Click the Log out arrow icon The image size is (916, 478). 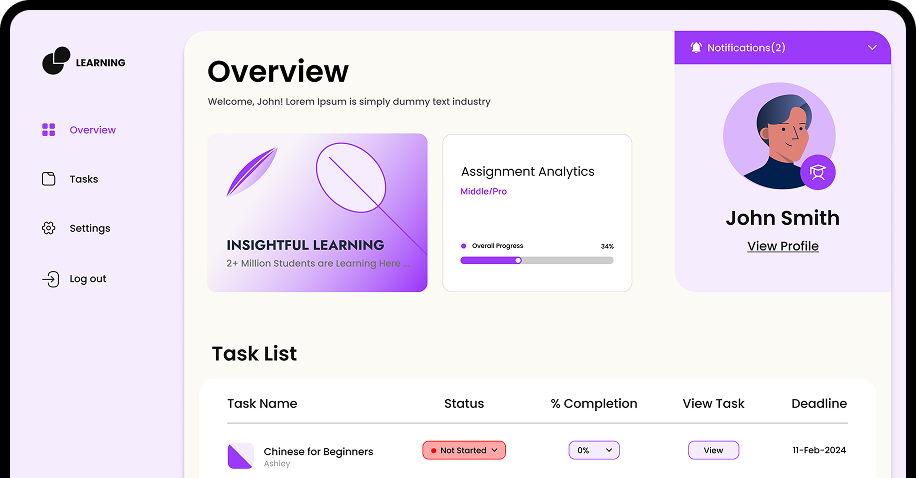[x=49, y=279]
